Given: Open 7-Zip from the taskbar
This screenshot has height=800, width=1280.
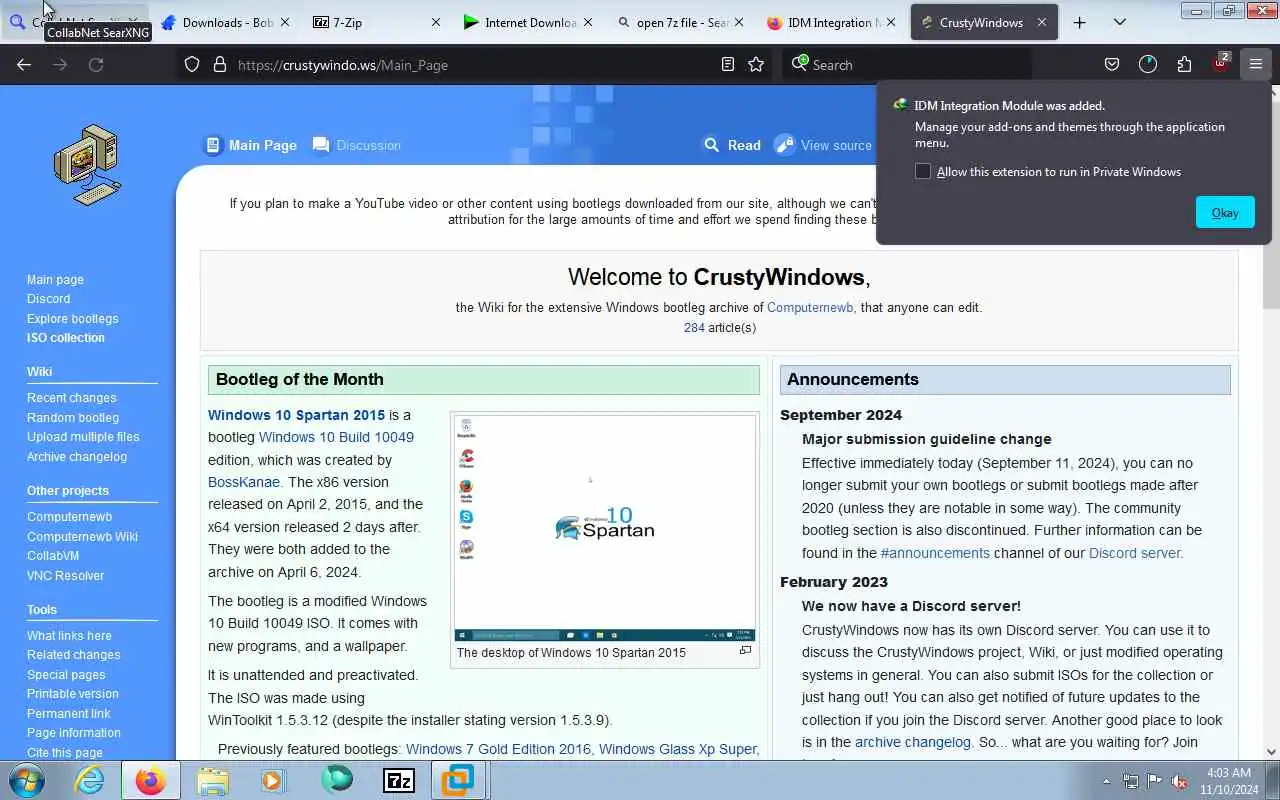Looking at the screenshot, I should coord(399,780).
